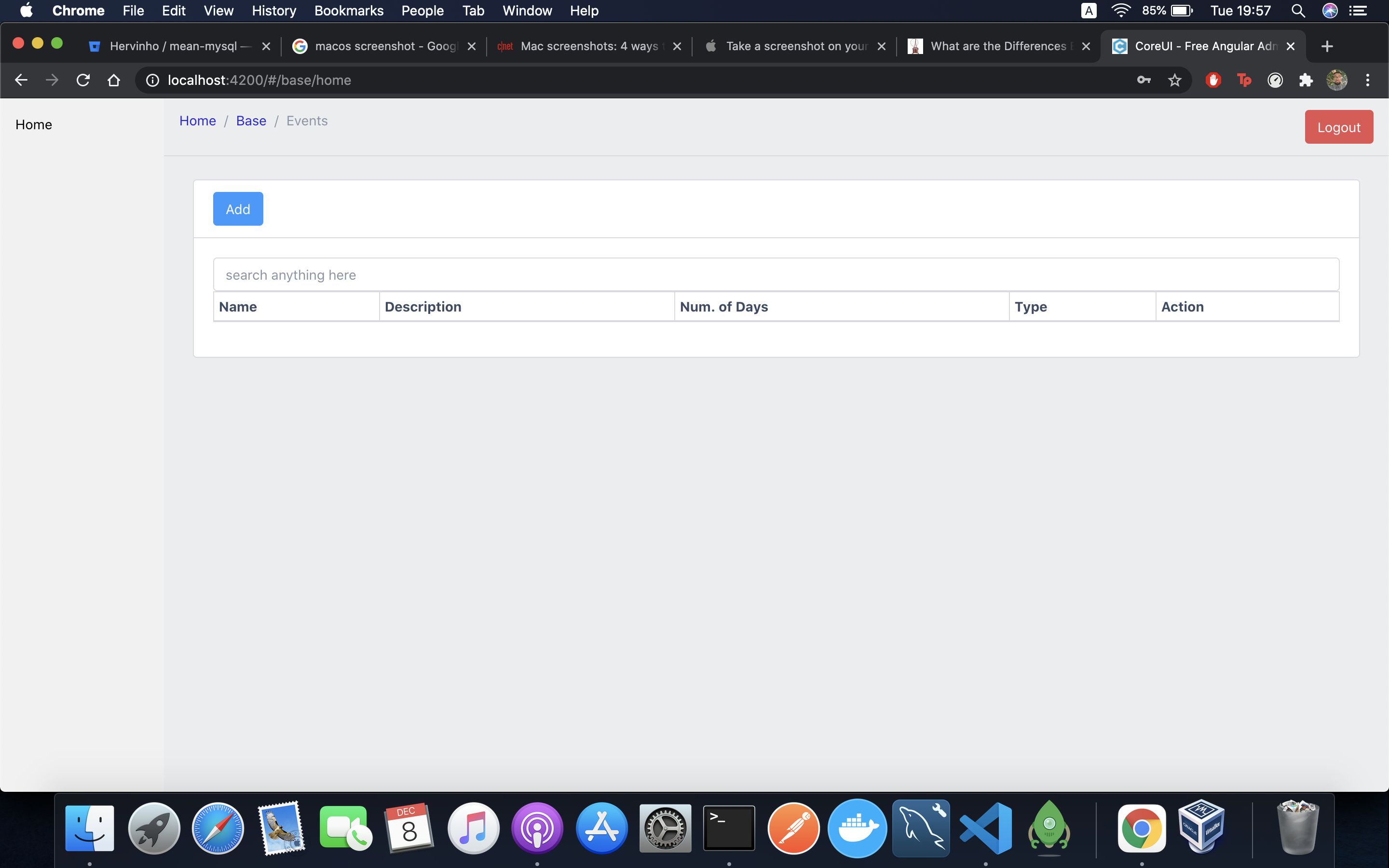Click the red ad blocker extension icon
This screenshot has width=1389, height=868.
(1213, 81)
